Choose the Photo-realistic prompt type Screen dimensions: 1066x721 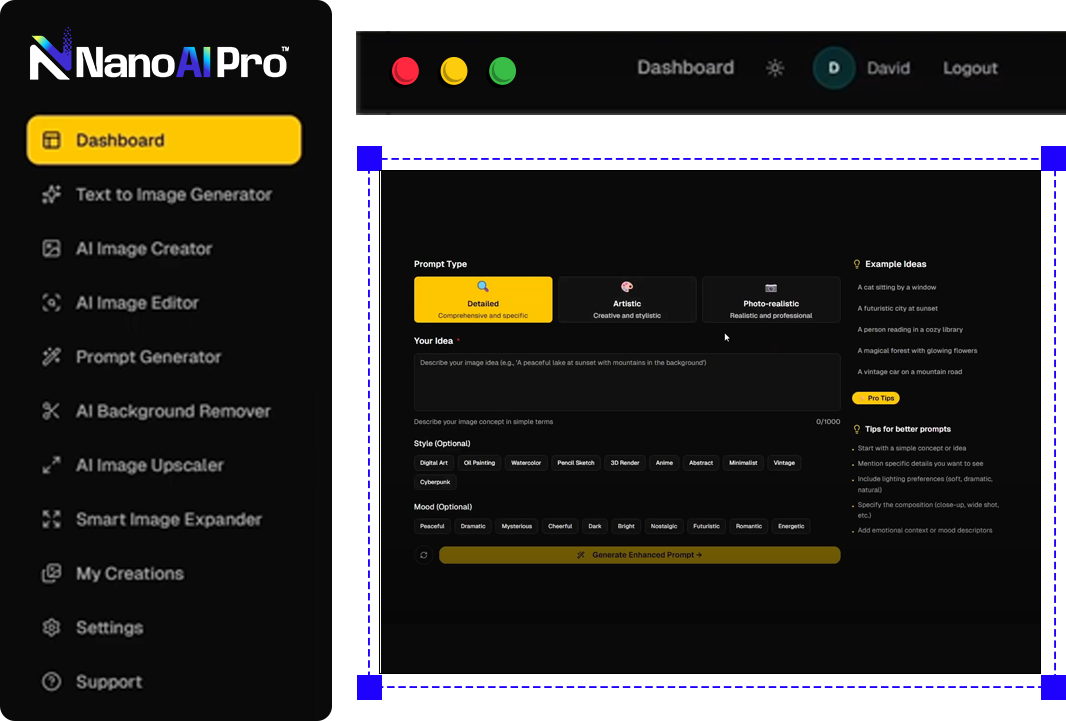(x=771, y=300)
